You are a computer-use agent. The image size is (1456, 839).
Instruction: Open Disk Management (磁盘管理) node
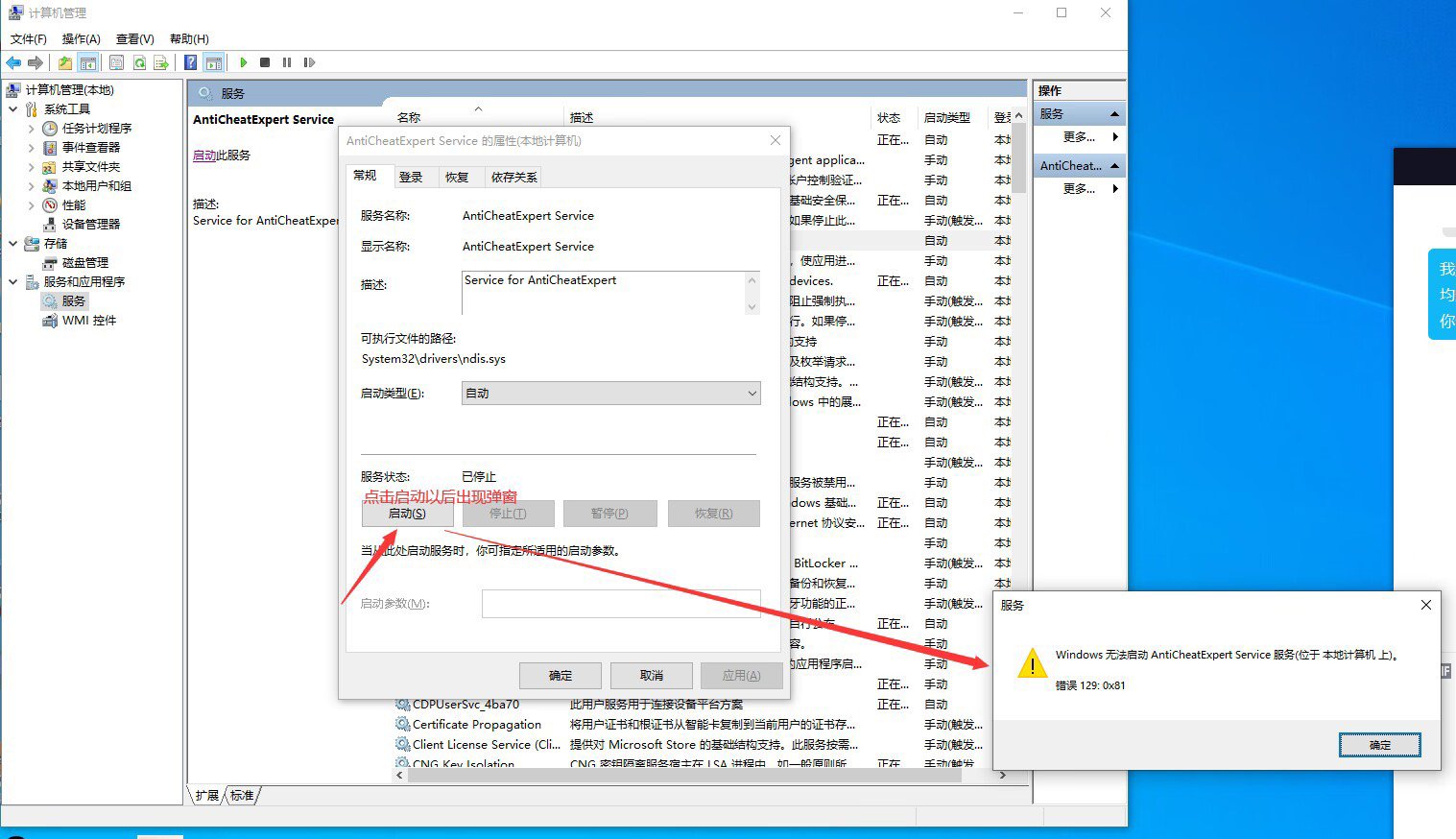tap(85, 262)
